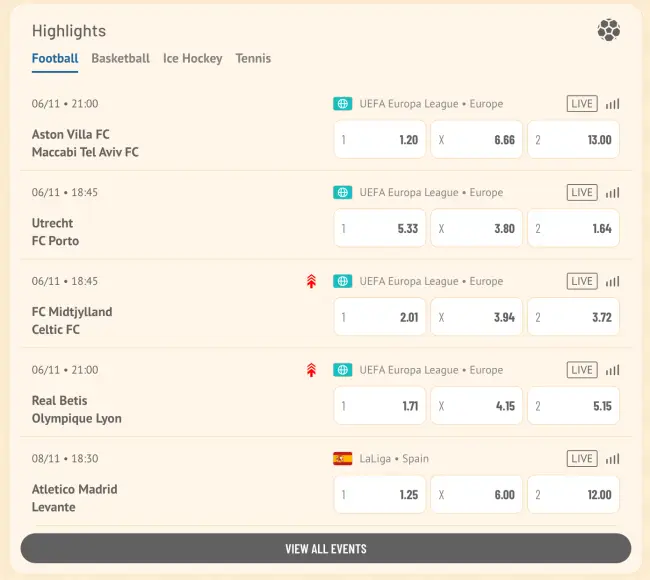
Task: Pick home win odds 1.20 for Aston Villa
Action: (380, 140)
